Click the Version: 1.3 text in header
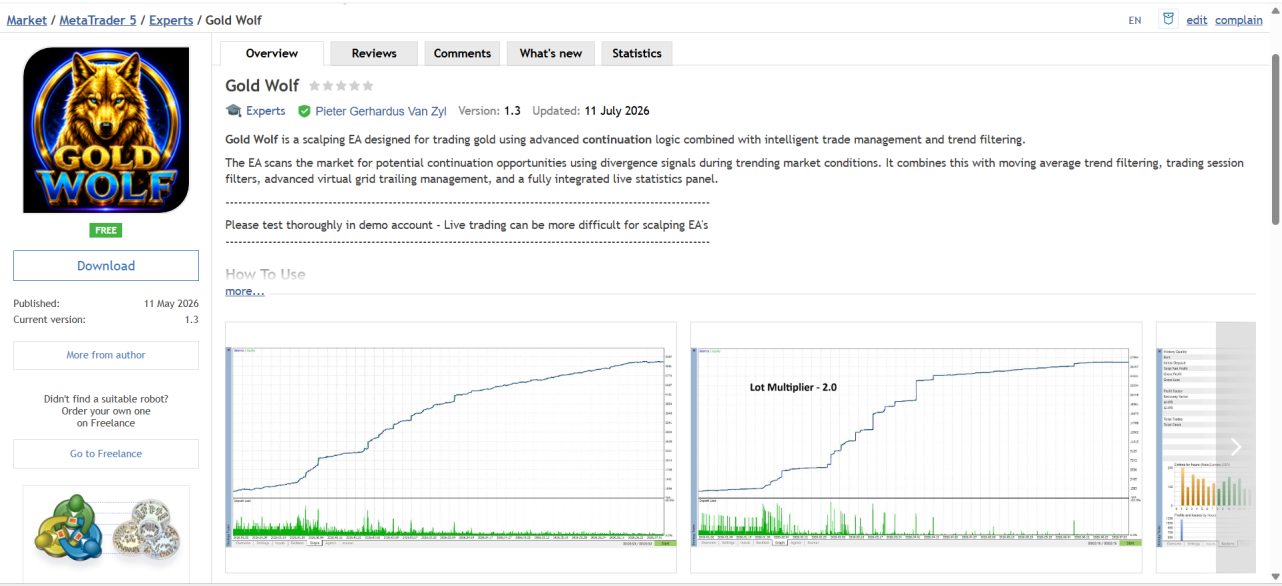Image resolution: width=1282 pixels, height=586 pixels. click(489, 111)
